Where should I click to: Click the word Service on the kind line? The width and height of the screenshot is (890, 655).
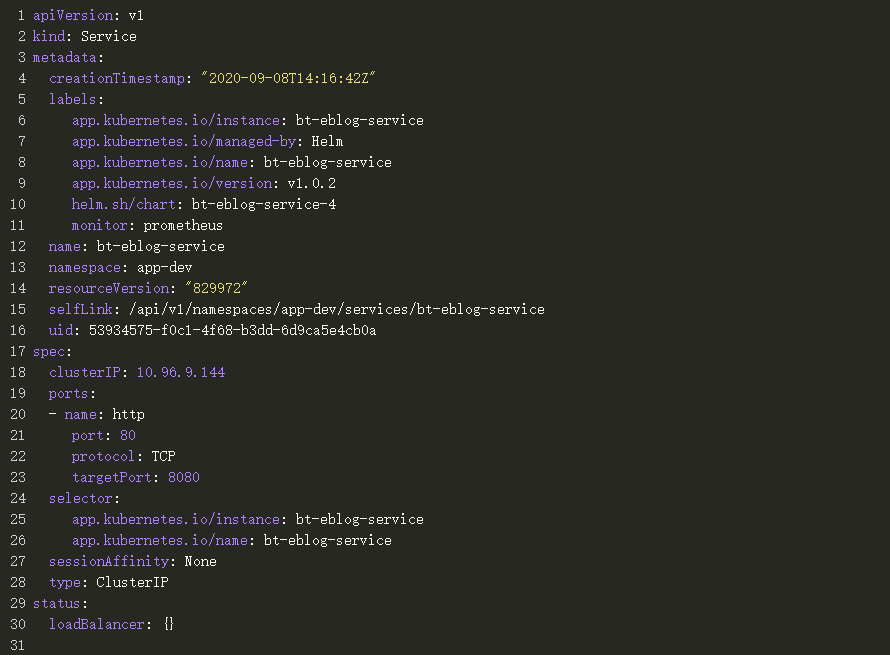coord(108,36)
